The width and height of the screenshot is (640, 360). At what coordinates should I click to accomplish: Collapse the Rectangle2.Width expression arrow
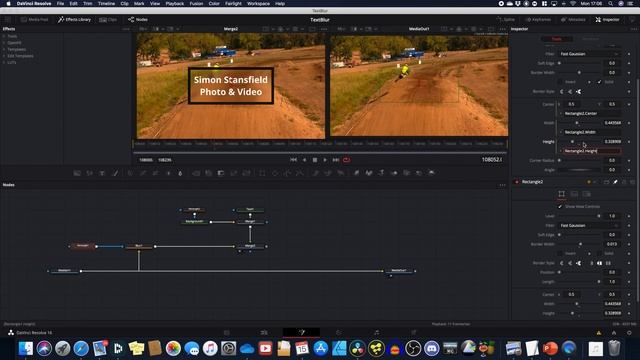click(x=560, y=132)
